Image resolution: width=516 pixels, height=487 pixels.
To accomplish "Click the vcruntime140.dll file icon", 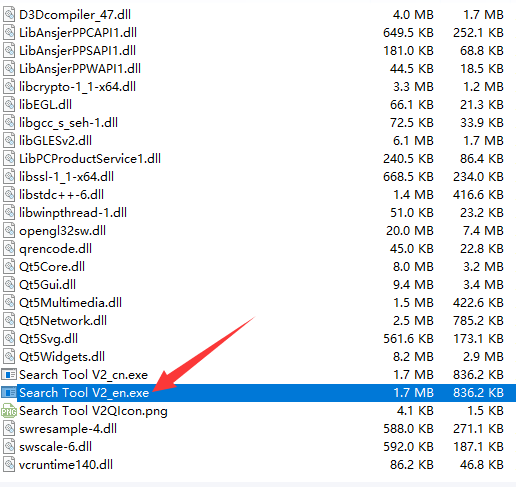I will pyautogui.click(x=9, y=465).
